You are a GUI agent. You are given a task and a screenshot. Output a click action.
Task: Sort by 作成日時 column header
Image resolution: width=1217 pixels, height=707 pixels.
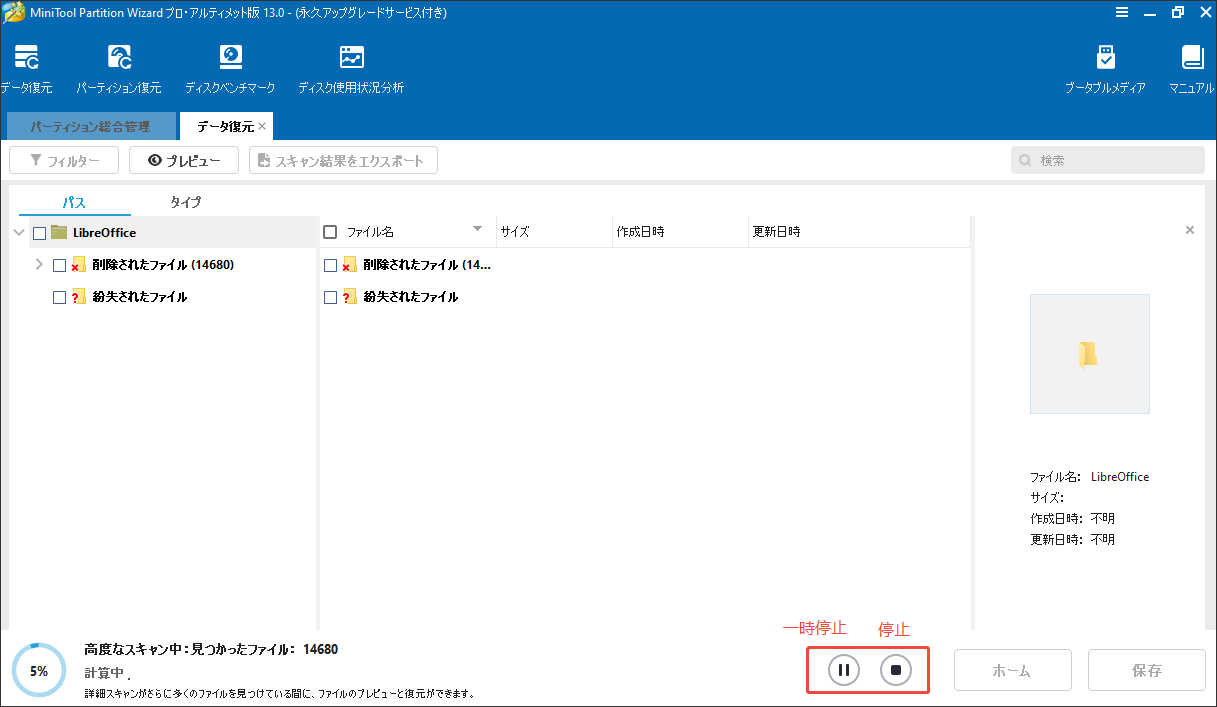(680, 232)
